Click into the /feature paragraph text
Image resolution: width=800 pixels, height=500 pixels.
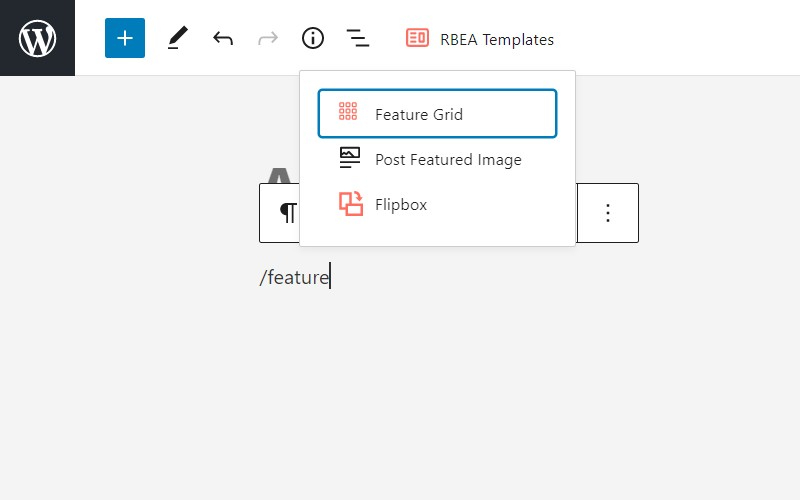point(294,277)
